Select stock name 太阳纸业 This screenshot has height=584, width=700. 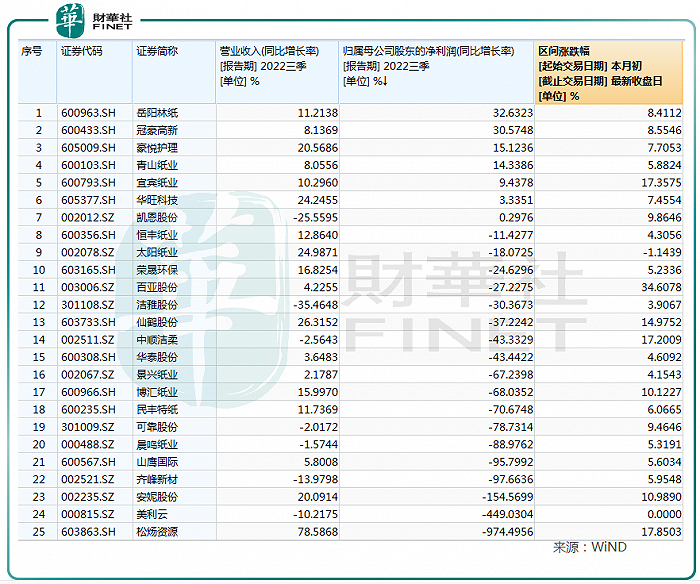(157, 252)
